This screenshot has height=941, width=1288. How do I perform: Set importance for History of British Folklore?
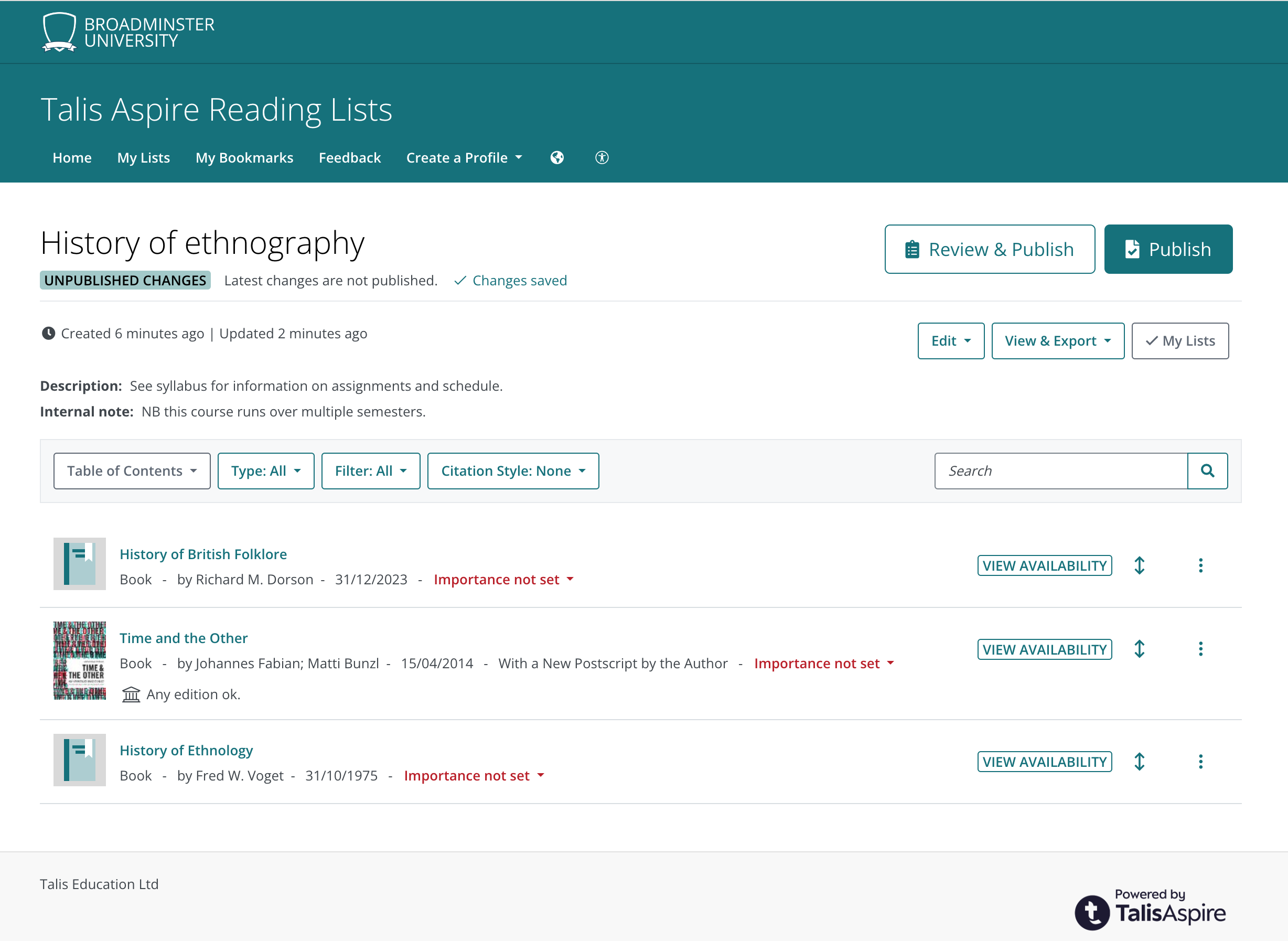coord(503,579)
